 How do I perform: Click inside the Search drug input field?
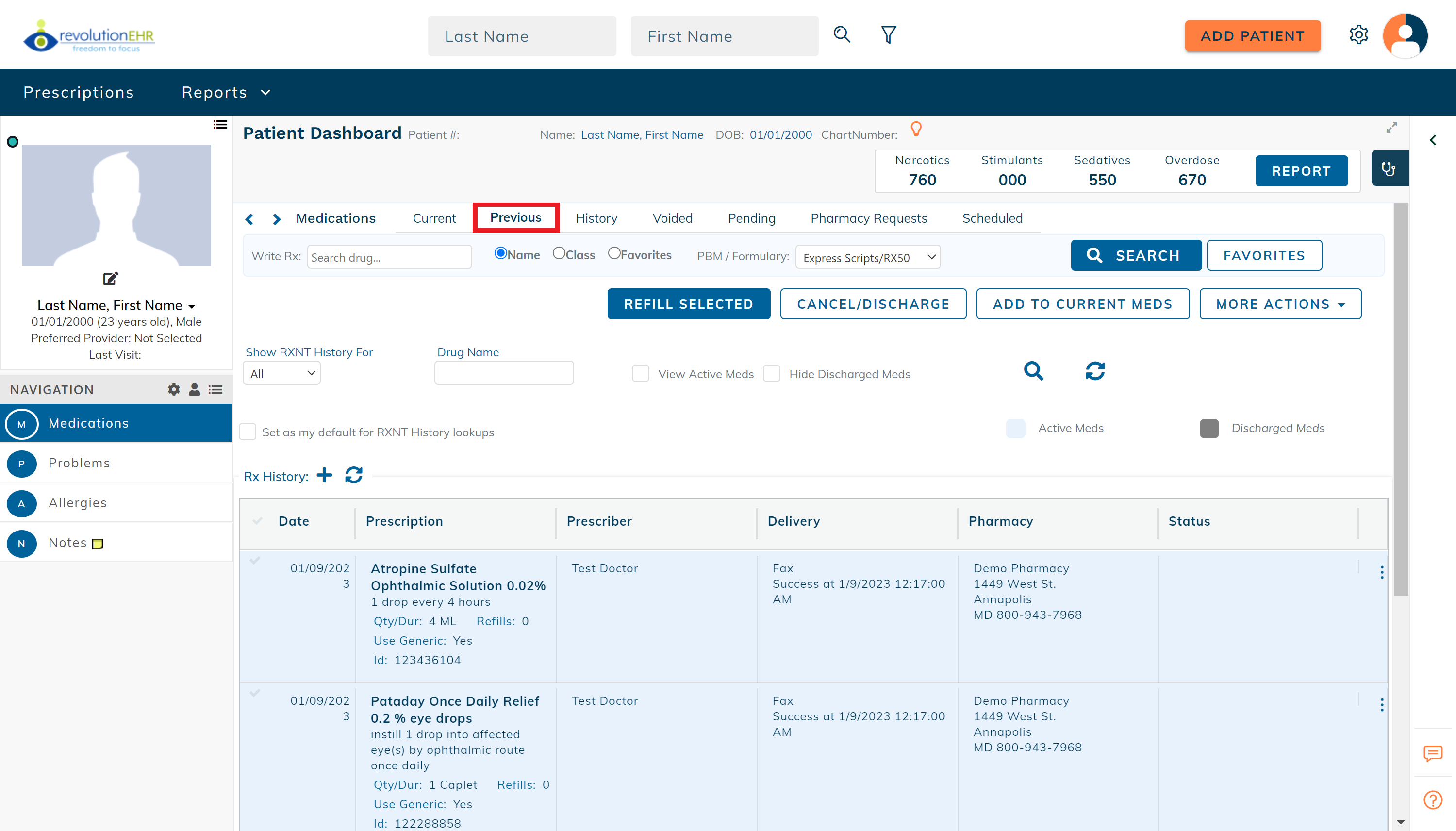point(389,257)
